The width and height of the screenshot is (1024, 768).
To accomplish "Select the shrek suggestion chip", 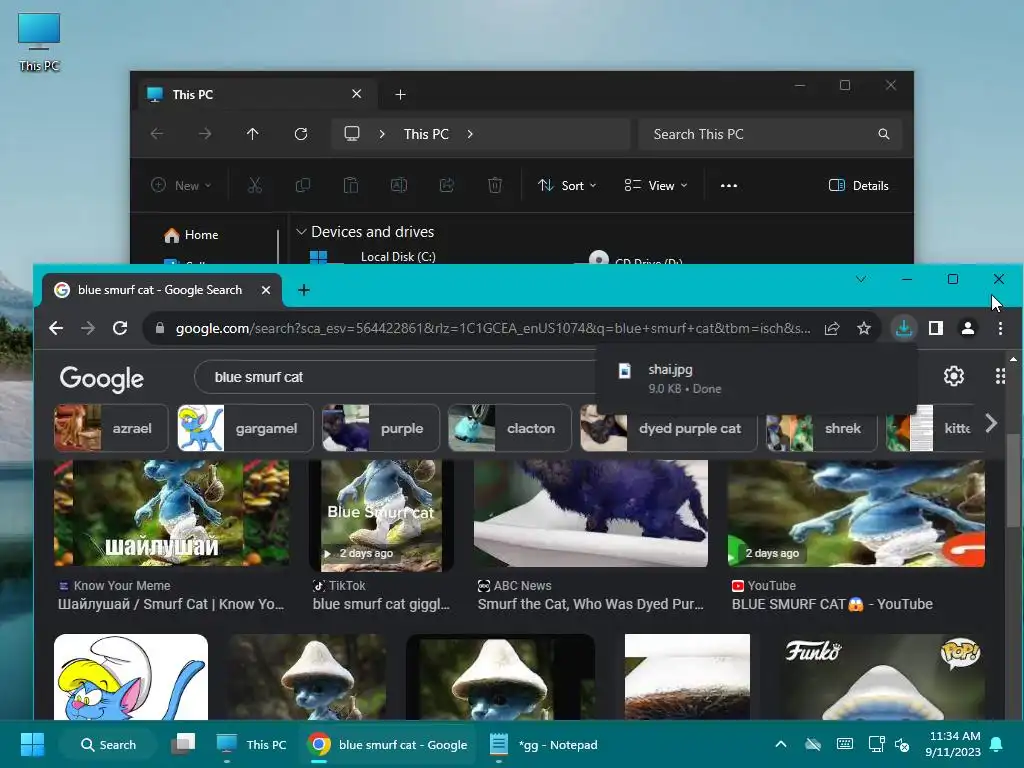I will (x=822, y=428).
